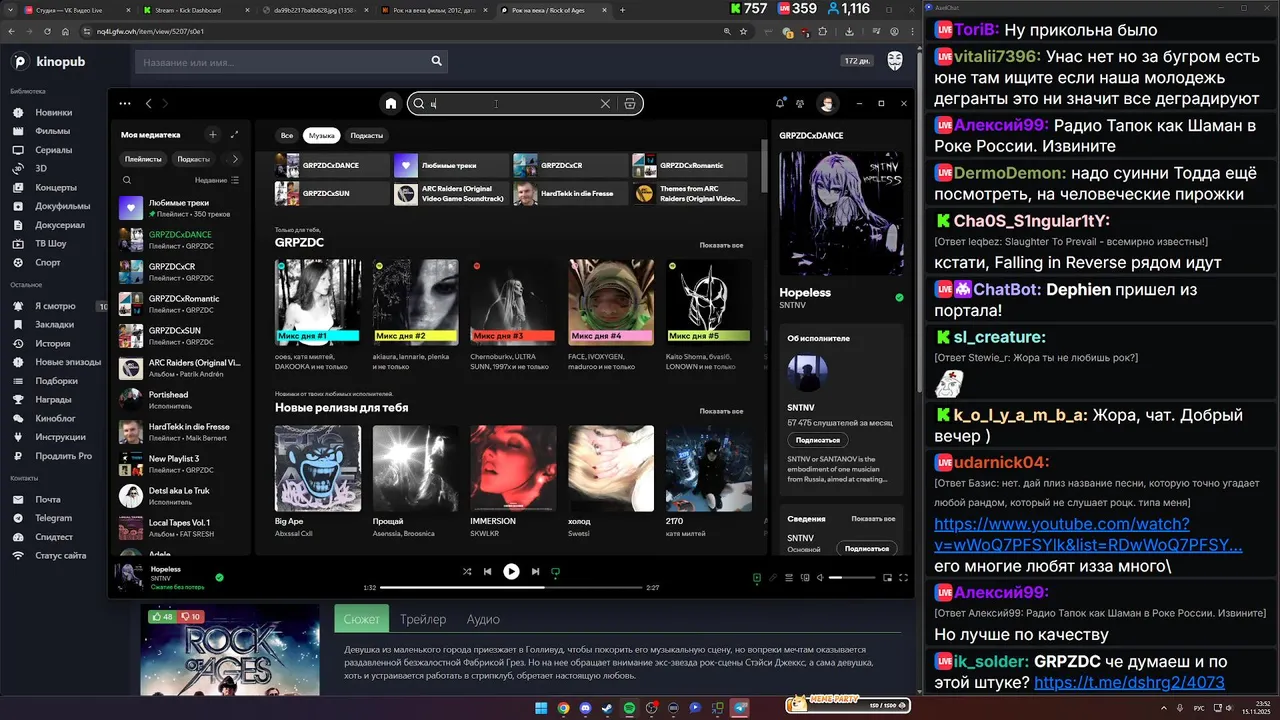The height and width of the screenshot is (720, 1280).
Task: Open the GRPZDCxRomantic shortcut tile
Action: 689,165
